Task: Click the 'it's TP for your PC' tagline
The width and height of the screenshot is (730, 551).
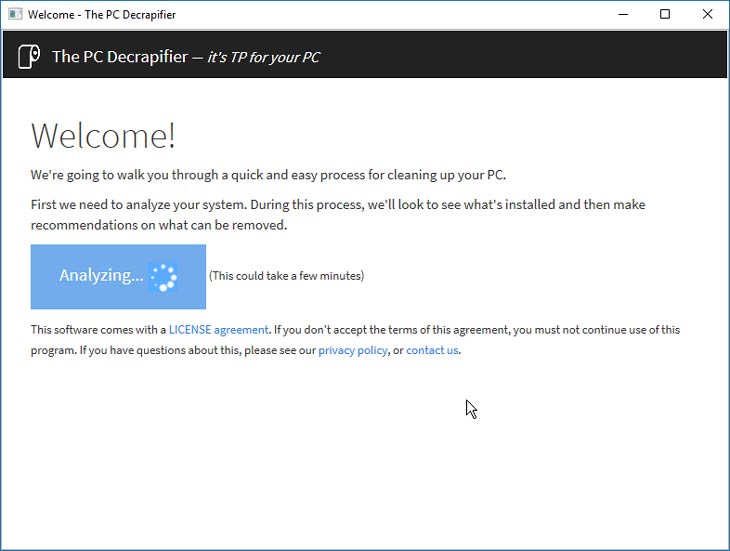Action: [264, 57]
